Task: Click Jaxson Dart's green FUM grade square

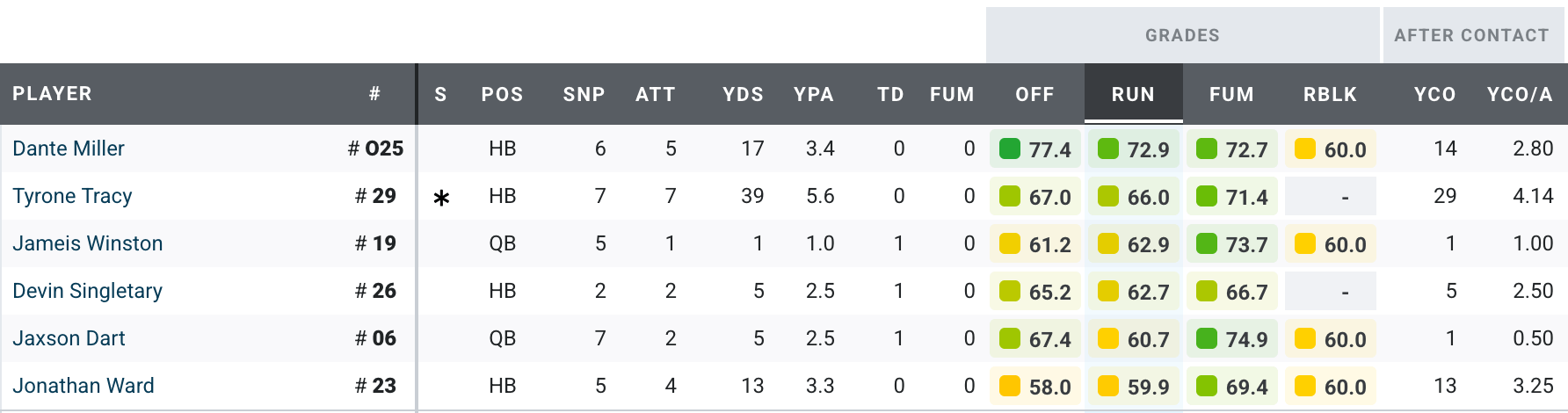Action: [x=1207, y=339]
